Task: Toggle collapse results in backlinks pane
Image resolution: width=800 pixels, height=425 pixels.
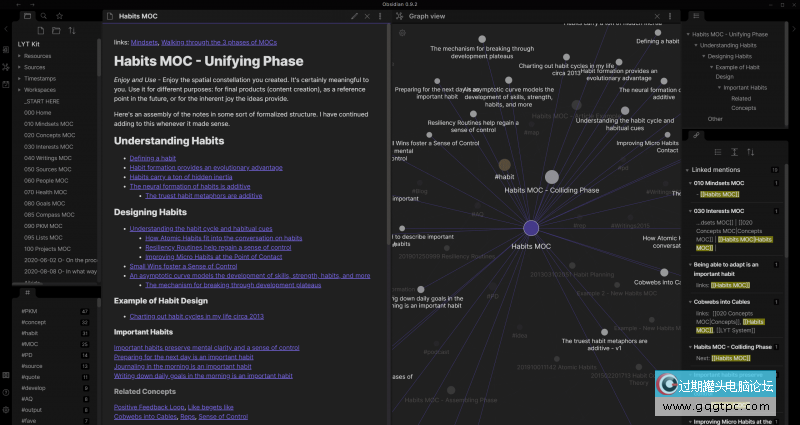Action: [716, 152]
